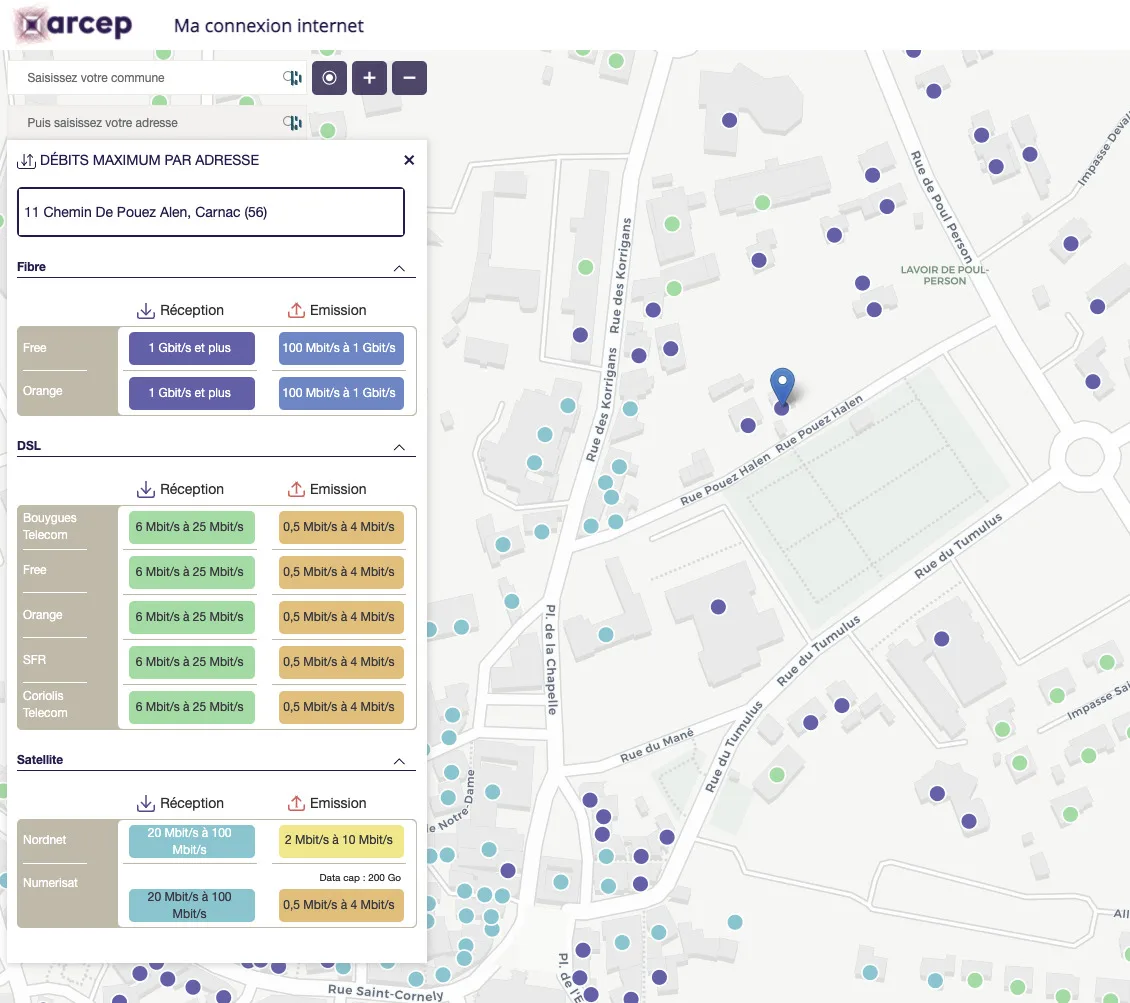This screenshot has width=1130, height=1003.
Task: Click the upload/download icon beside panel title
Action: point(26,161)
